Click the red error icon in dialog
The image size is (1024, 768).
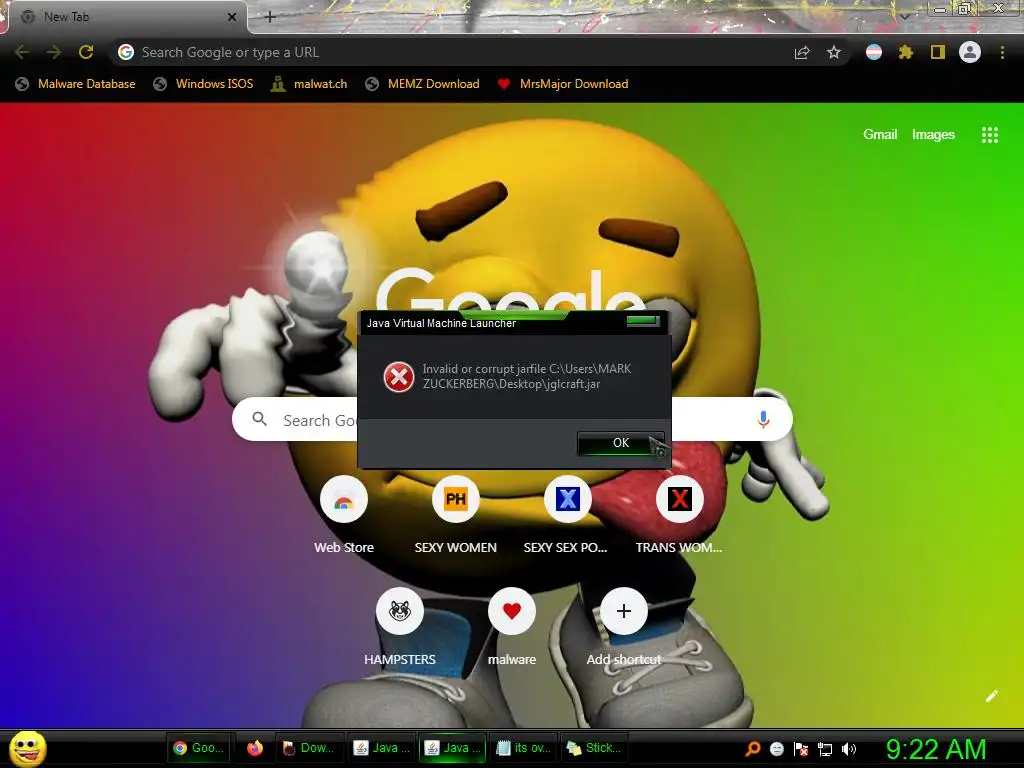[398, 377]
